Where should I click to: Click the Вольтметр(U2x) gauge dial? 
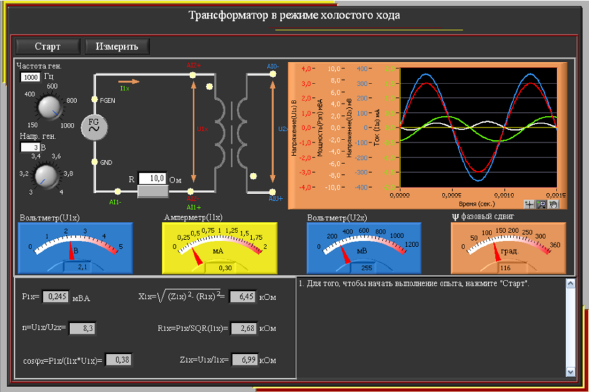(364, 248)
